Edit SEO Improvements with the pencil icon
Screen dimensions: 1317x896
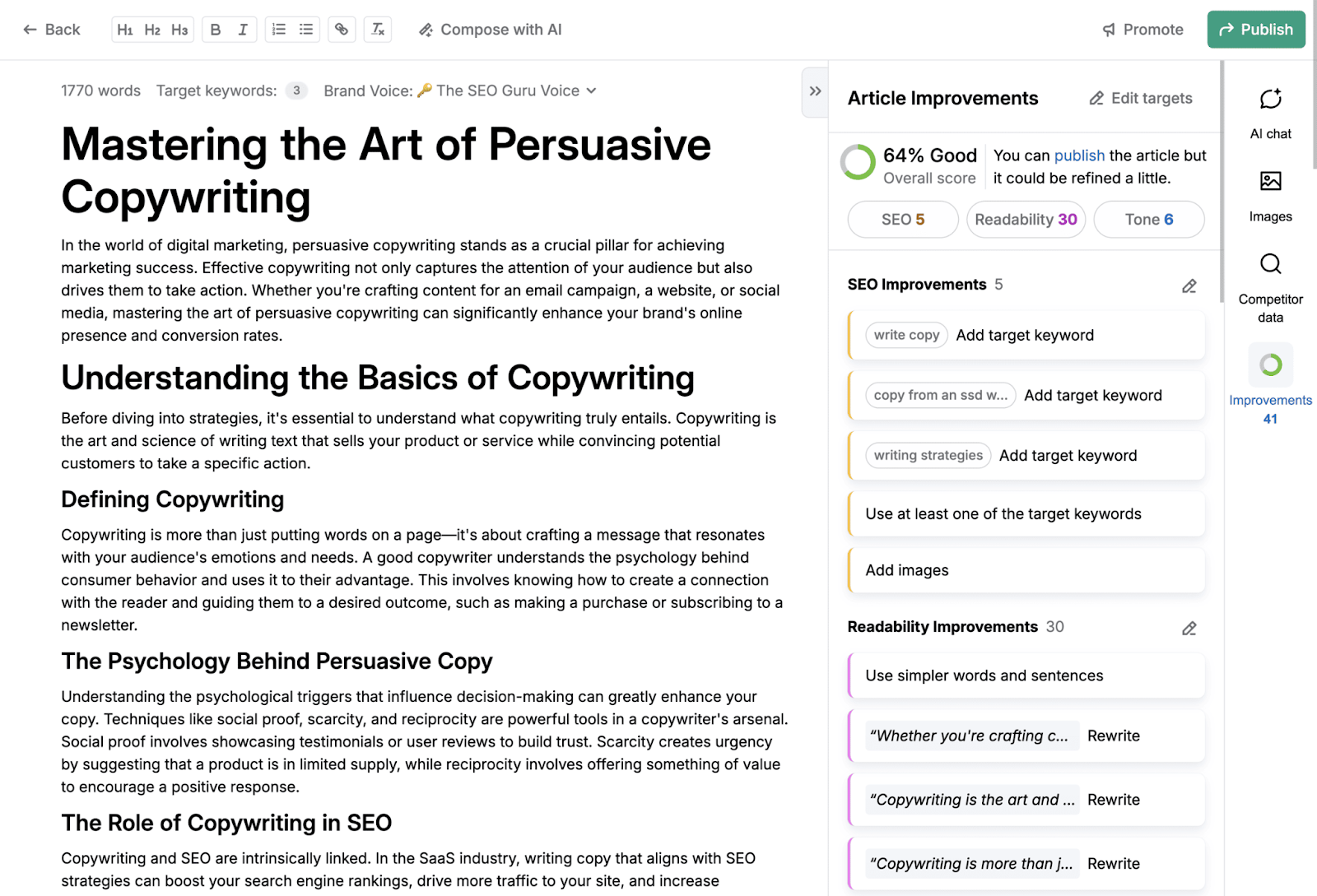(x=1189, y=286)
